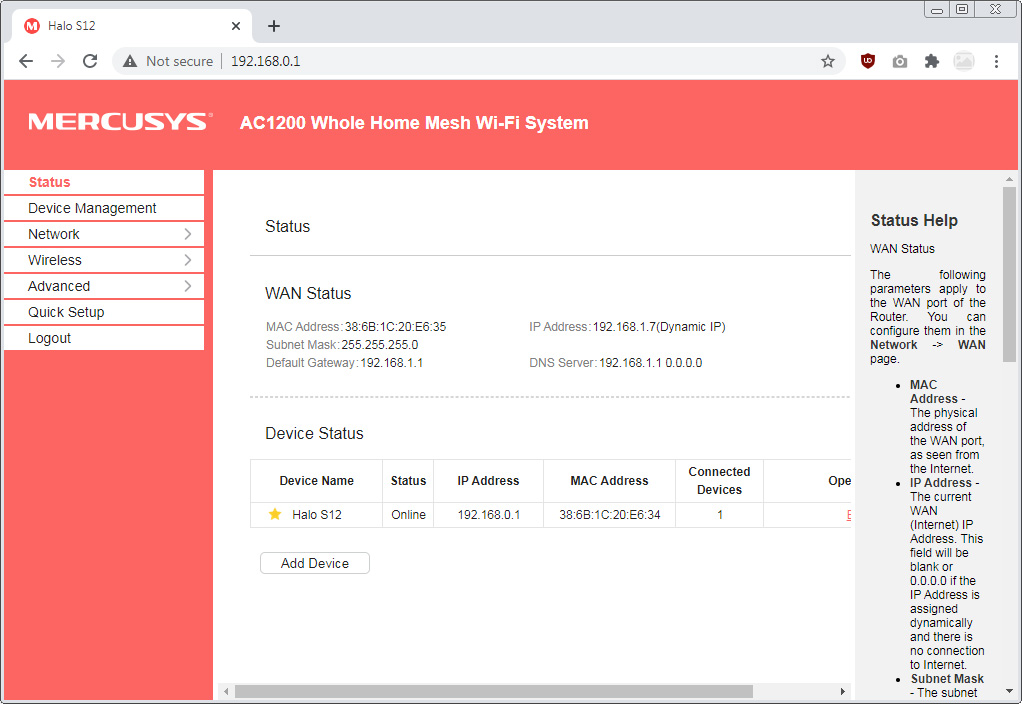Expand the Advanced submenu chevron
The height and width of the screenshot is (704, 1022).
[x=188, y=286]
